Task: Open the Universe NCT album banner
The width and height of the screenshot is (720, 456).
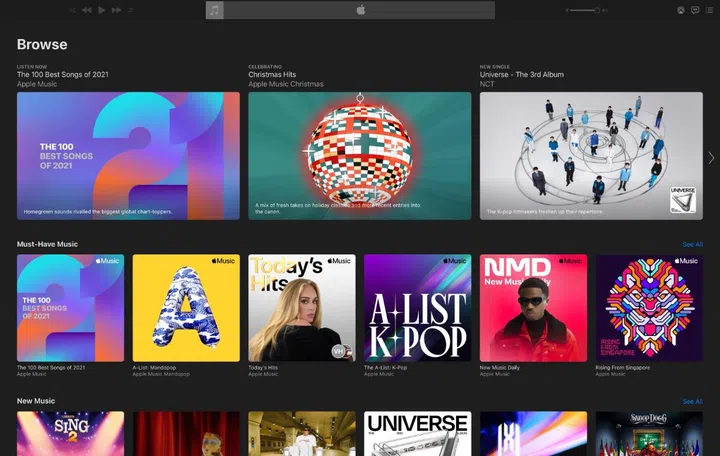Action: pos(587,156)
